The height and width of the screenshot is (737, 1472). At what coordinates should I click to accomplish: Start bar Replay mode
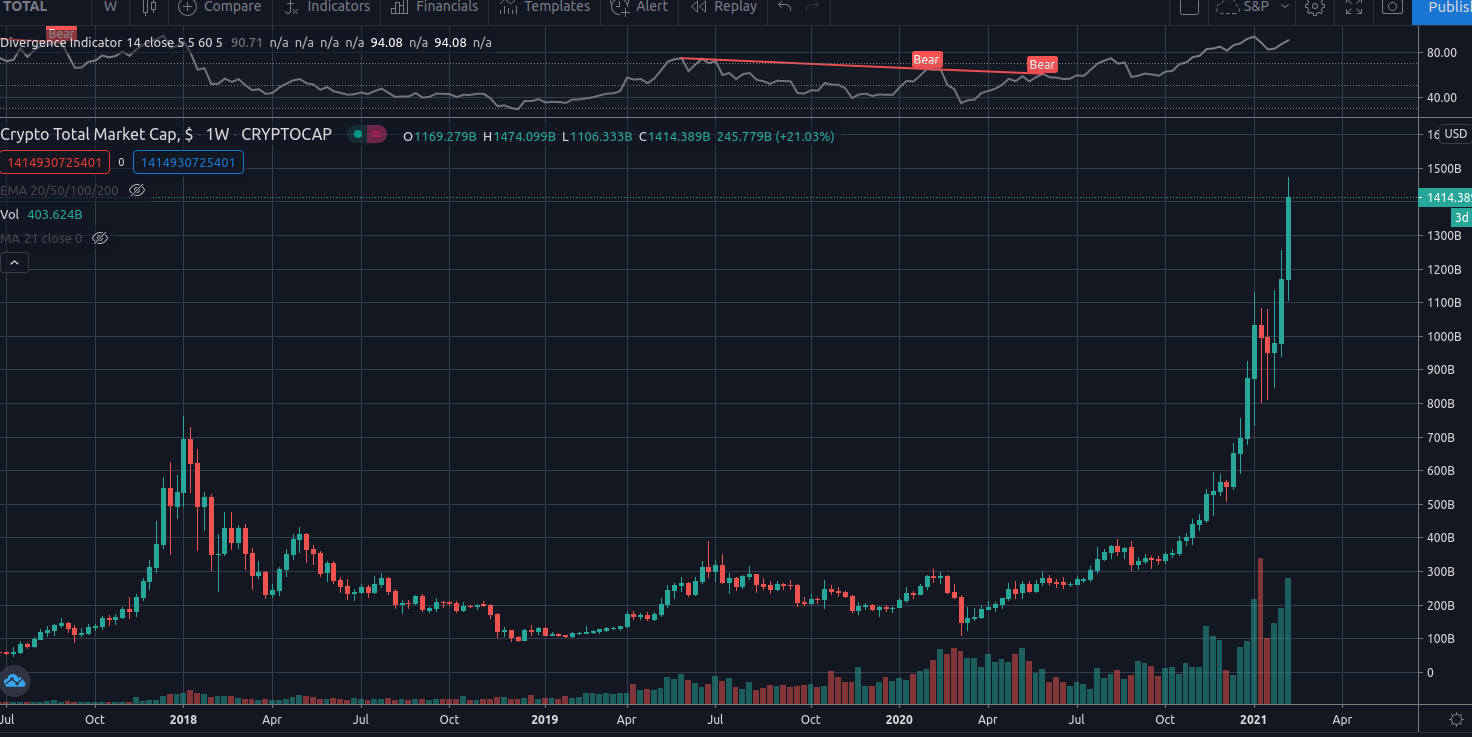[725, 7]
